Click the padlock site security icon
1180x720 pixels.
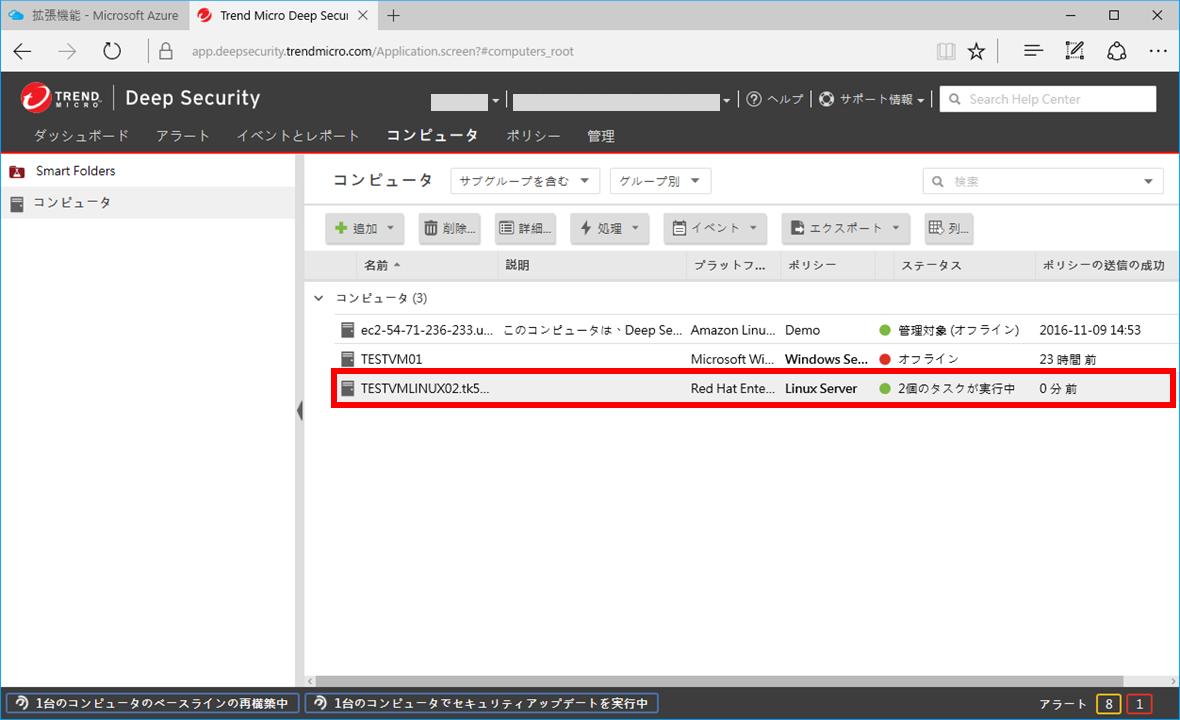pos(166,51)
